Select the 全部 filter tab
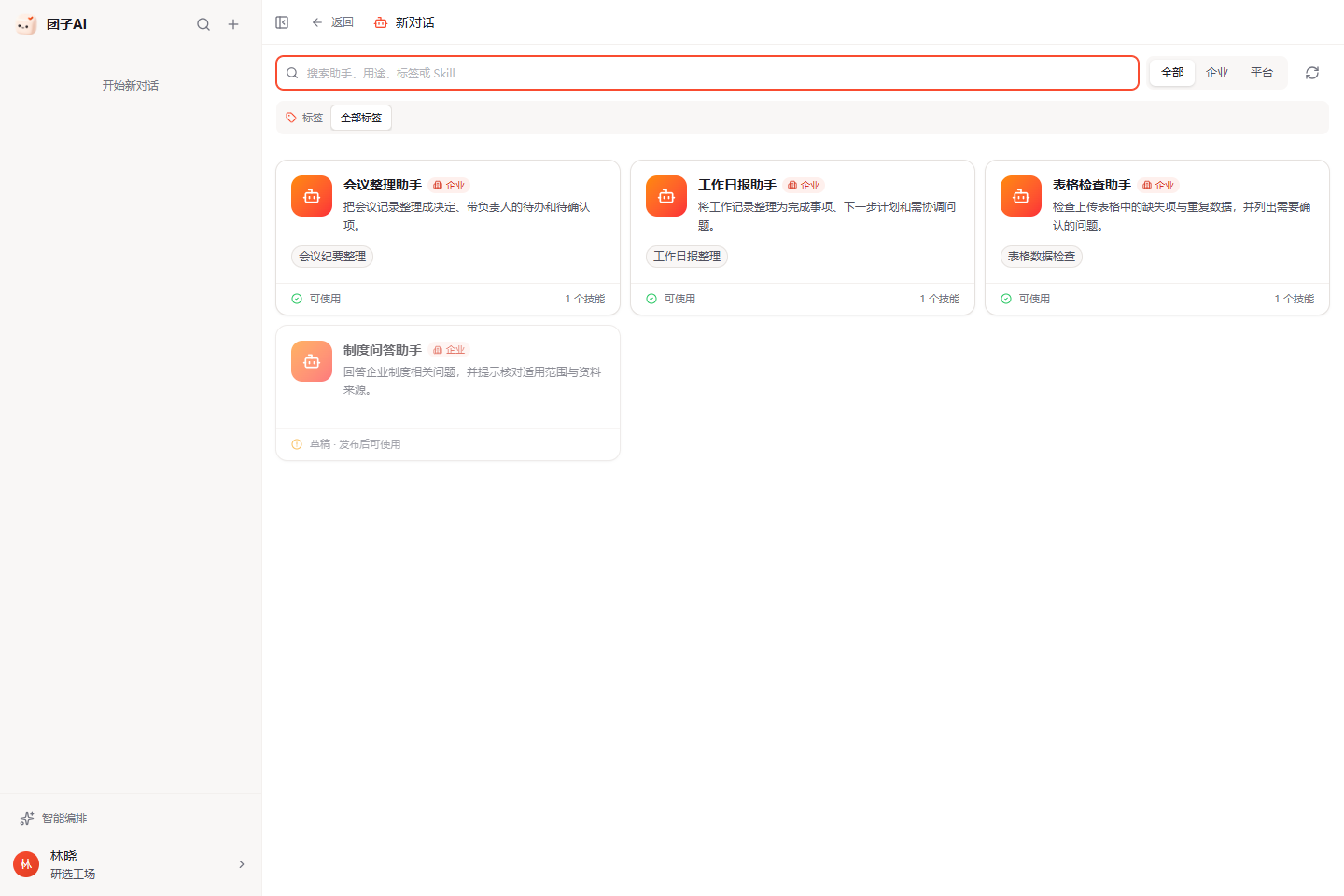 point(1172,73)
